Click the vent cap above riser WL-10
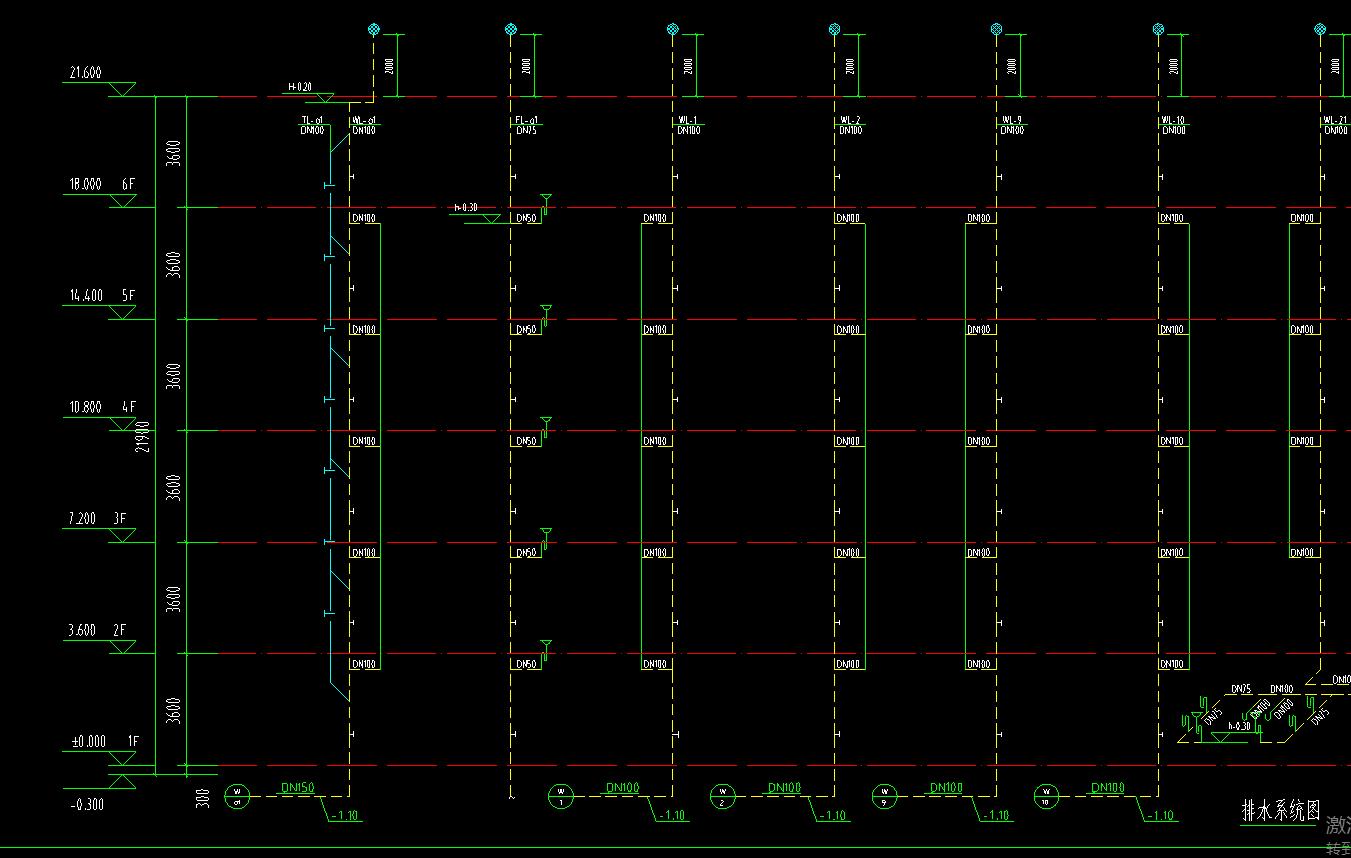 point(1159,29)
